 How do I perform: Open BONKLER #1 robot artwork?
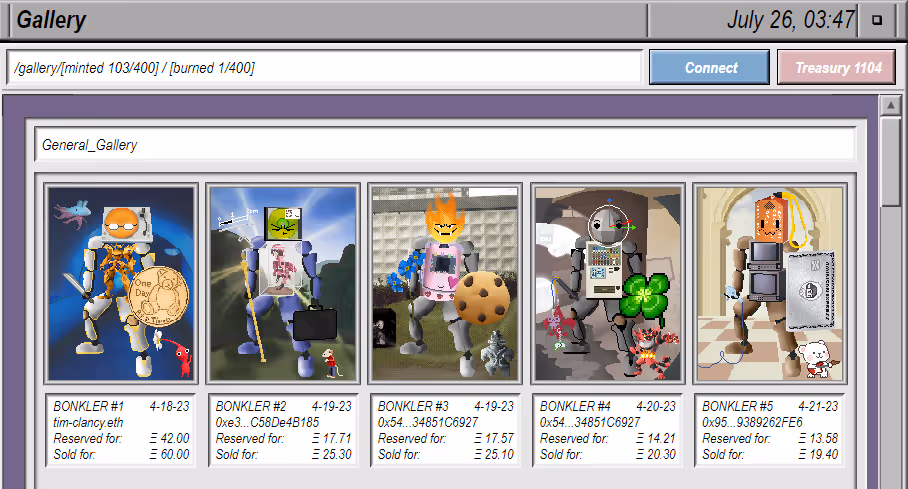[120, 284]
